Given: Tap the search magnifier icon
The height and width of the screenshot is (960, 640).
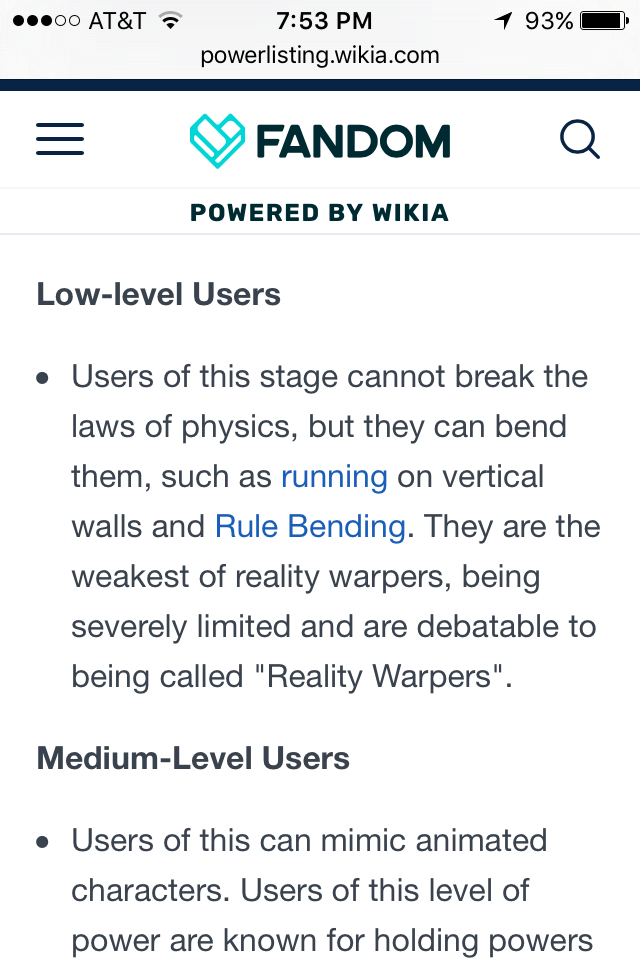Looking at the screenshot, I should (580, 140).
